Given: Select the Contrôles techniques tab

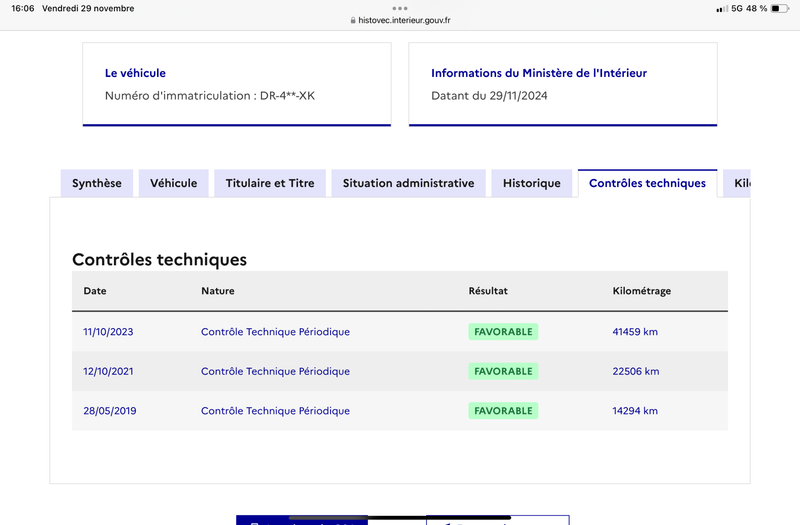Looking at the screenshot, I should (x=647, y=183).
